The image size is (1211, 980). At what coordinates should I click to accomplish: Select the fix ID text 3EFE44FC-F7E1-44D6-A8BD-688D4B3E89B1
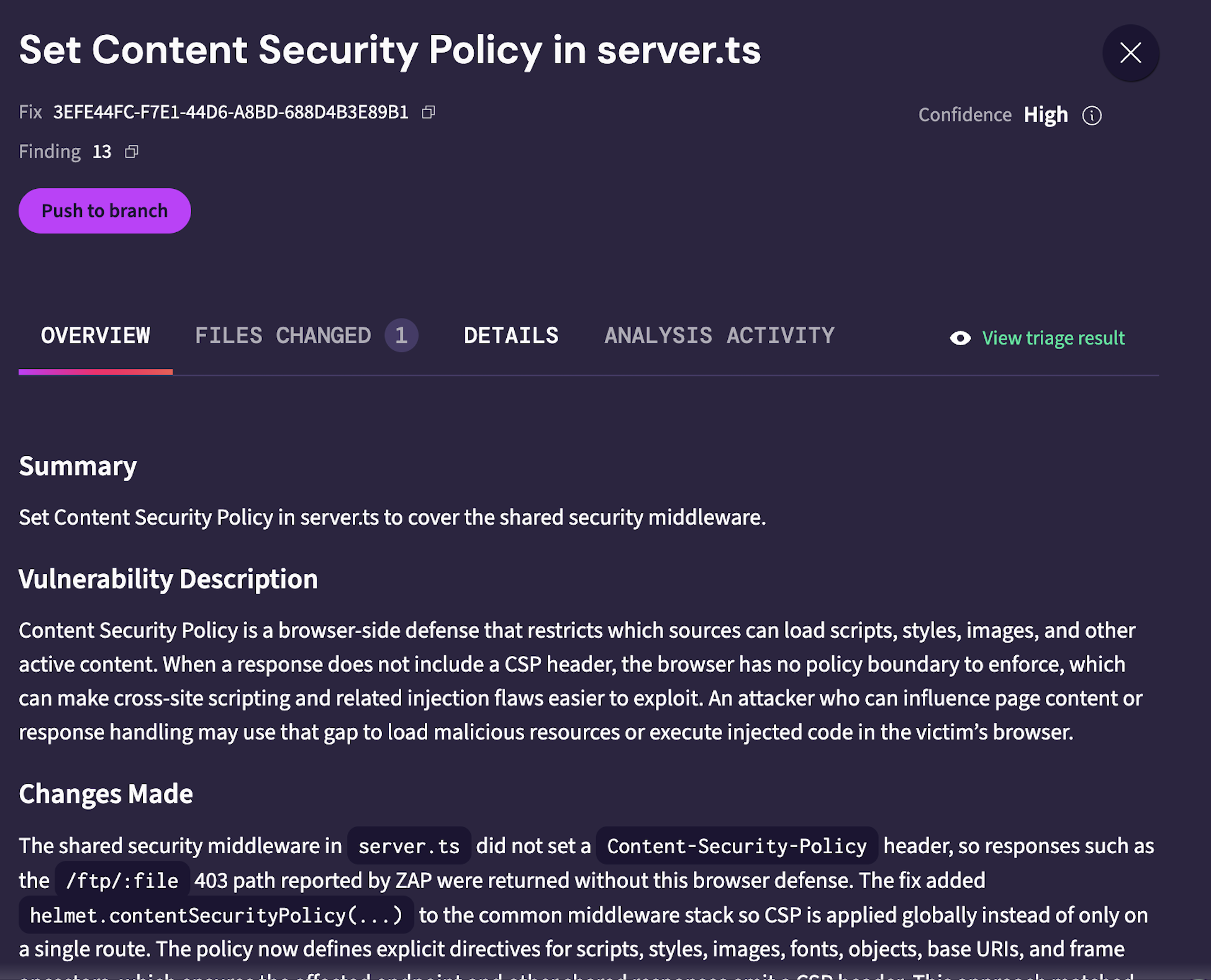pos(231,112)
